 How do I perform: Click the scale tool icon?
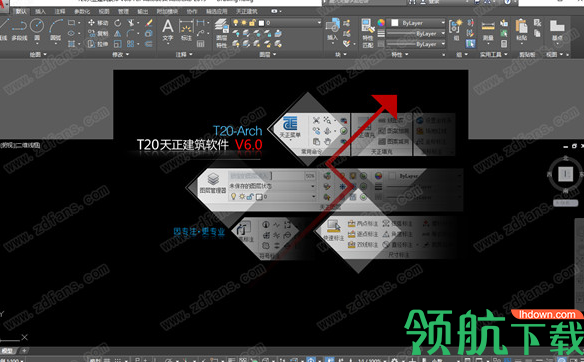click(x=118, y=44)
